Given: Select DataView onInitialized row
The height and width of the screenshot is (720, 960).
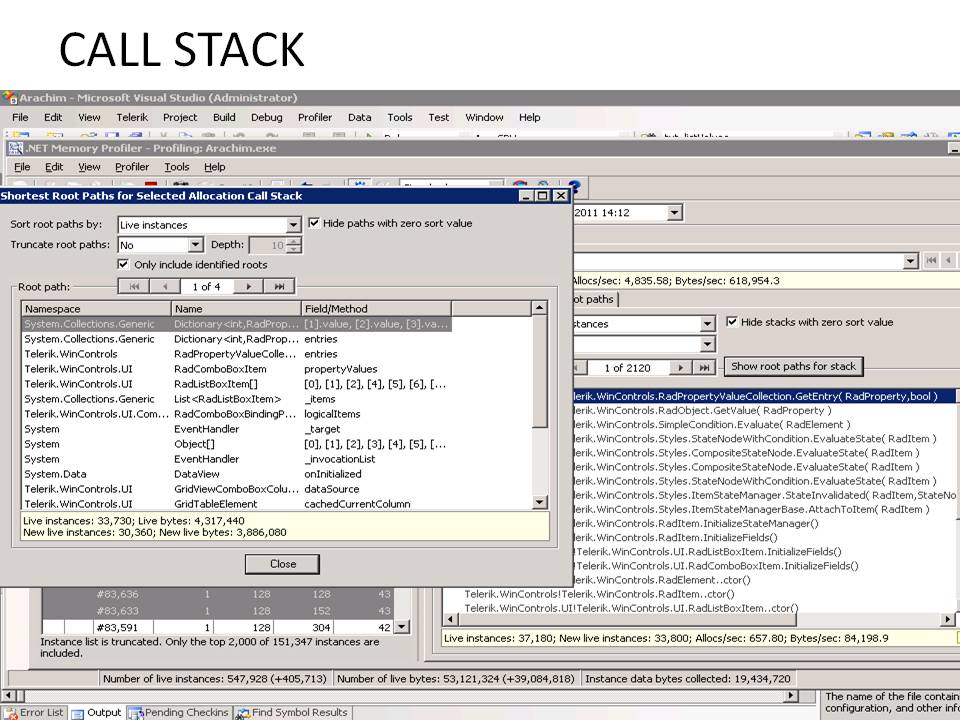Looking at the screenshot, I should tap(236, 474).
